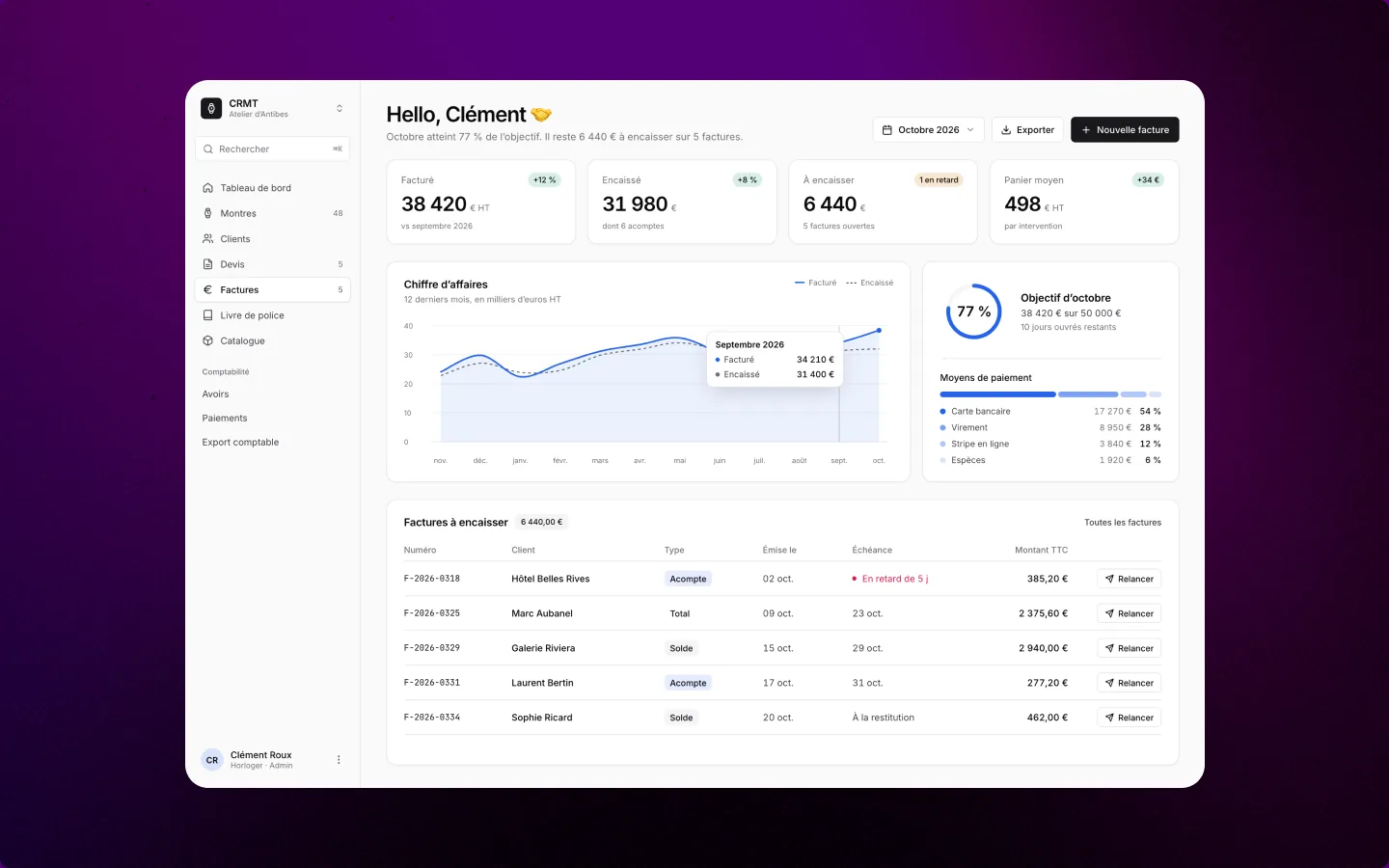This screenshot has width=1389, height=868.
Task: Click the Moyens de paiement distribution bar
Action: pos(1050,394)
